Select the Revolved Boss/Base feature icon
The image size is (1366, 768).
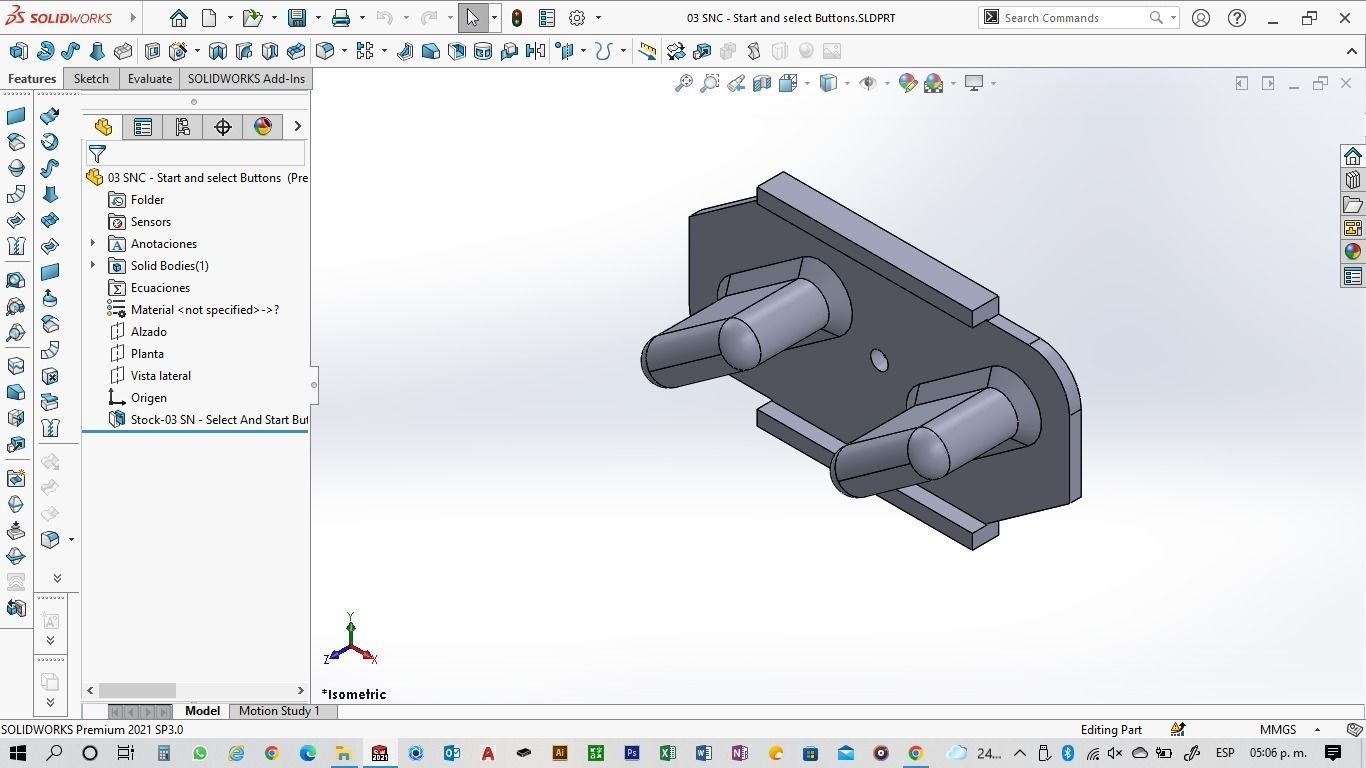click(x=45, y=51)
